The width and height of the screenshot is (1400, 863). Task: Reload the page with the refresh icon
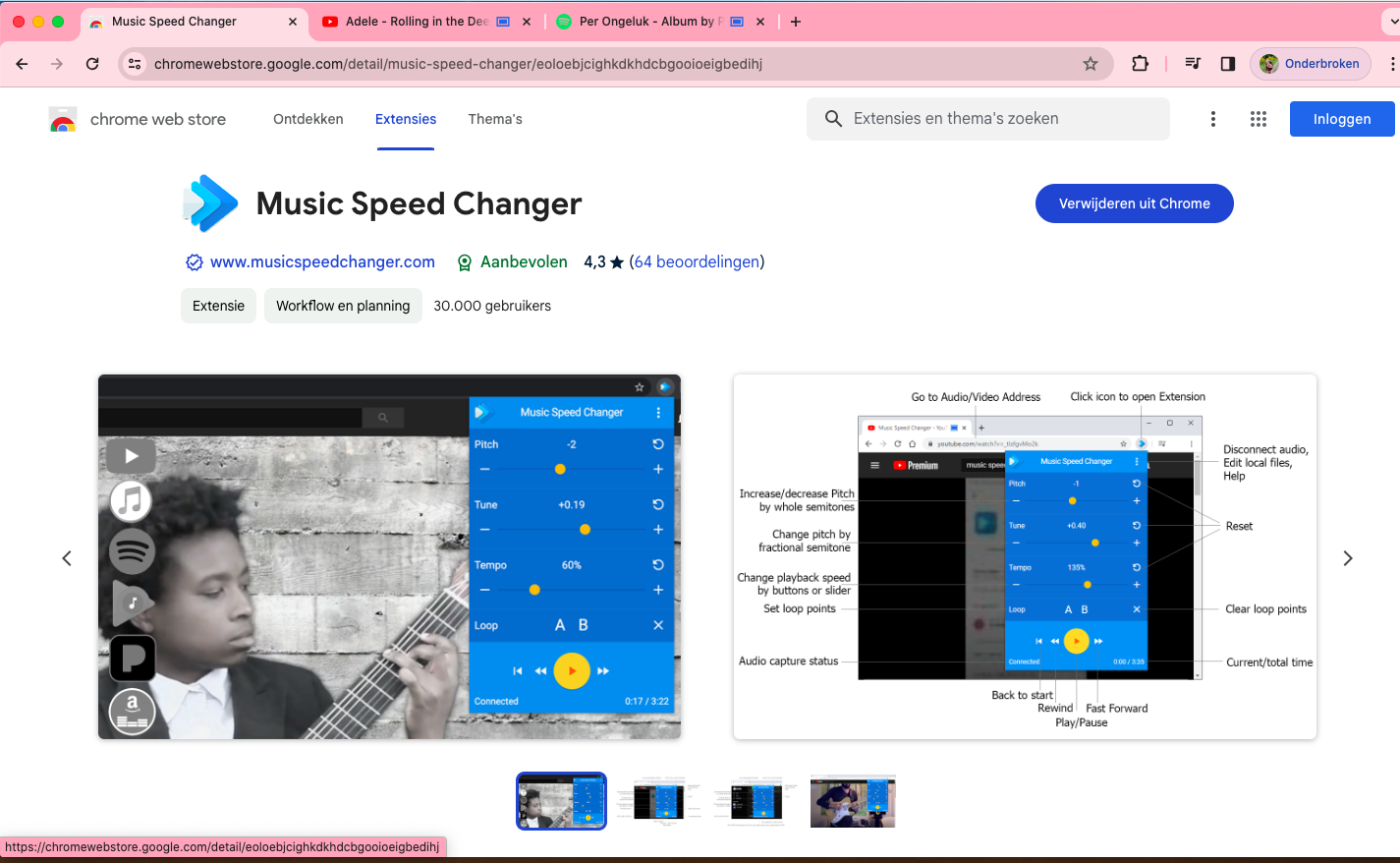(92, 64)
